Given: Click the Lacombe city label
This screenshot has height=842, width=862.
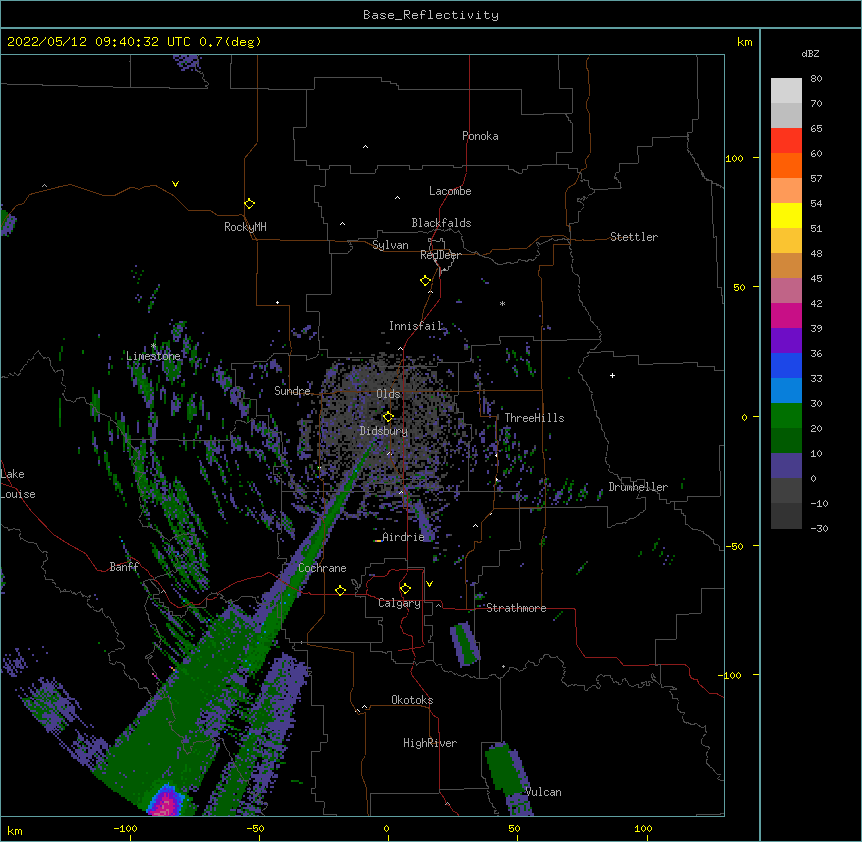Looking at the screenshot, I should pyautogui.click(x=450, y=191).
